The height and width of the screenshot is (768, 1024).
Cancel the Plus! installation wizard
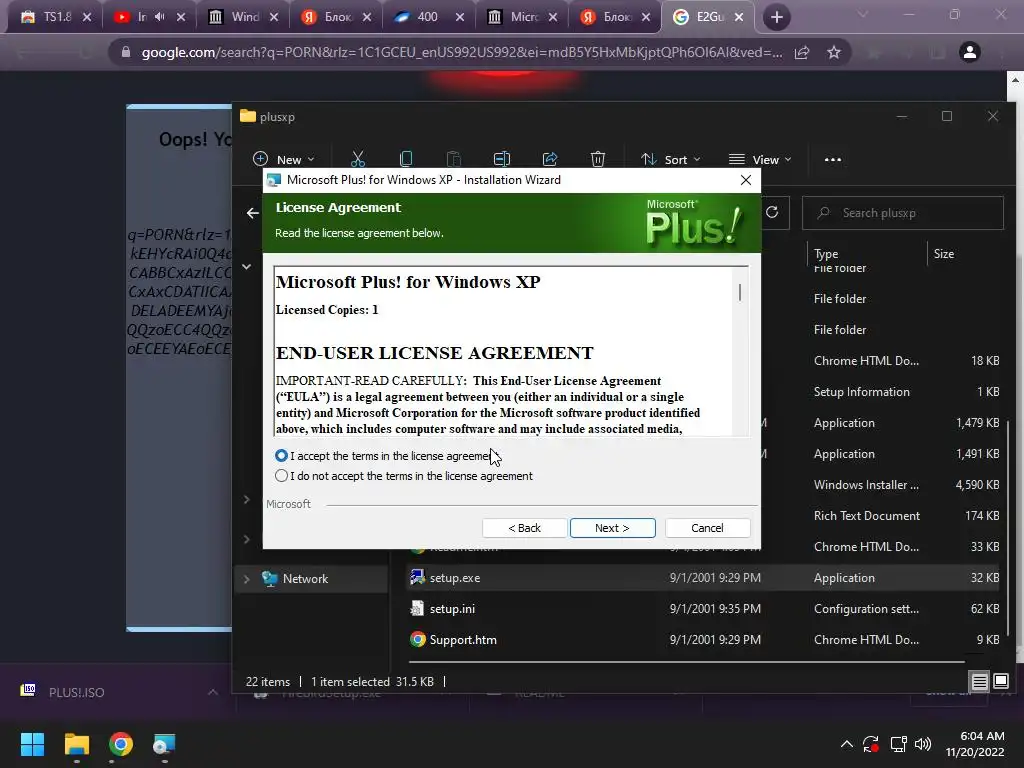[707, 528]
